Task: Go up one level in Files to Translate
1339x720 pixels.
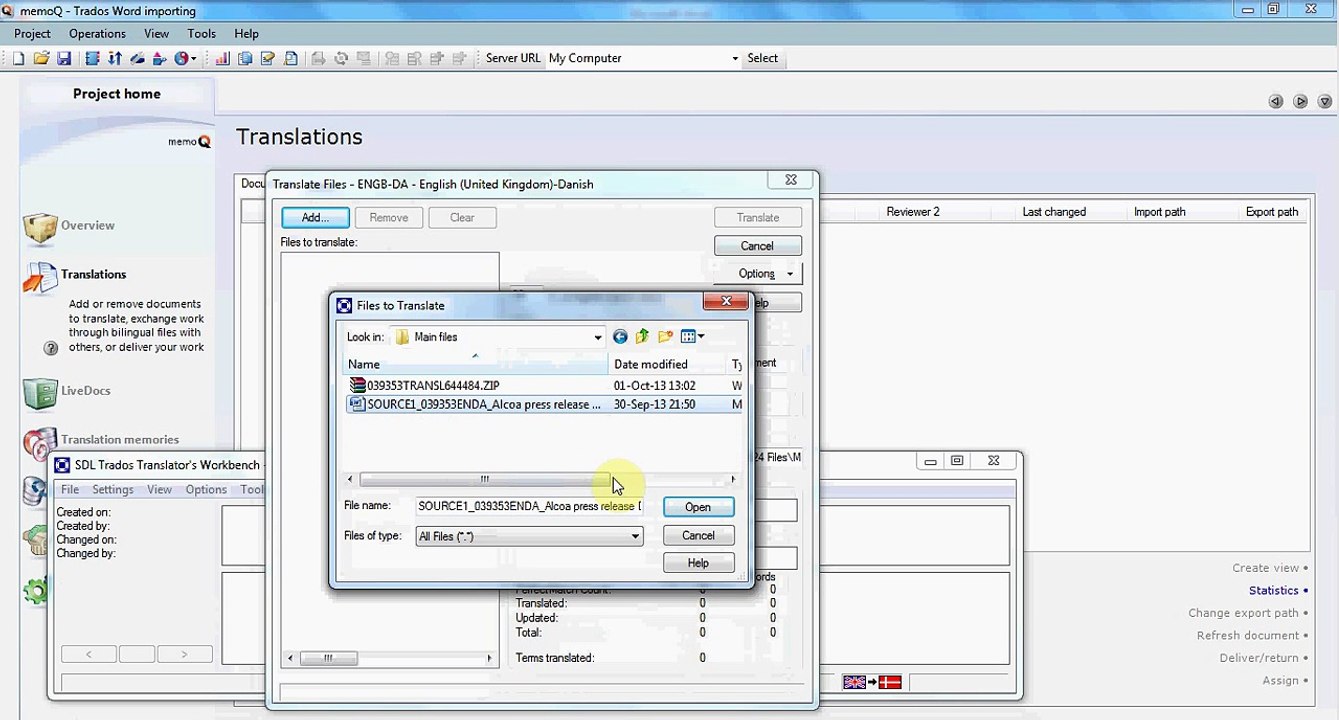Action: 642,337
